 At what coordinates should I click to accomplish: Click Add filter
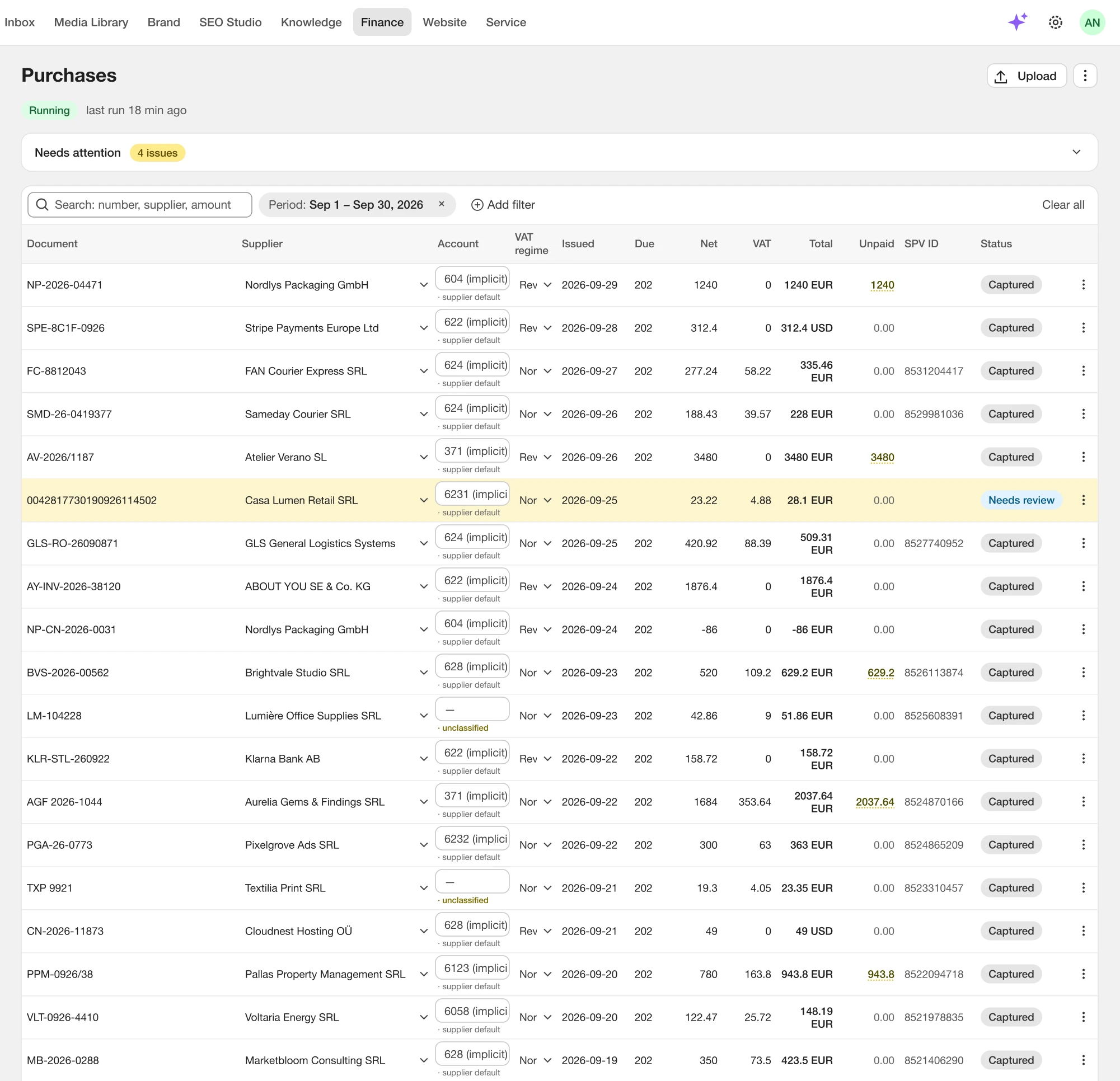503,205
